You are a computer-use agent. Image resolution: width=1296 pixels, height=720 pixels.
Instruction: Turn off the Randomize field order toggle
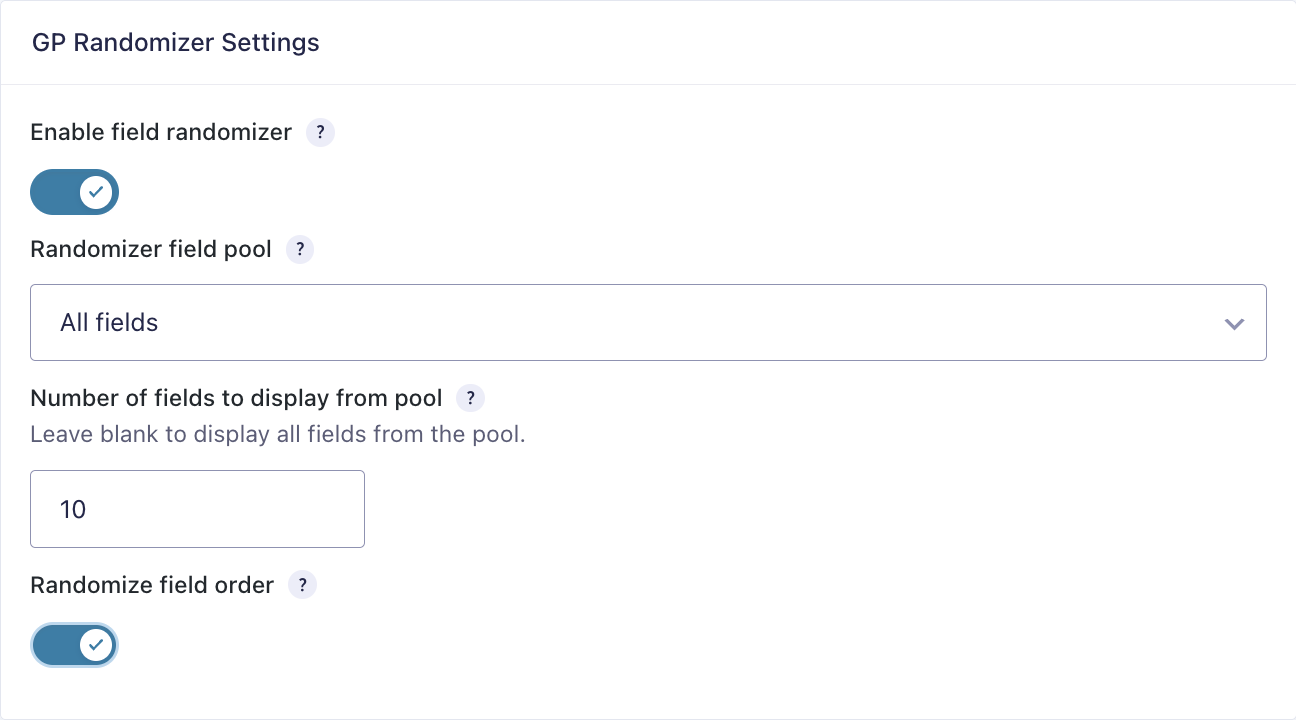point(75,645)
